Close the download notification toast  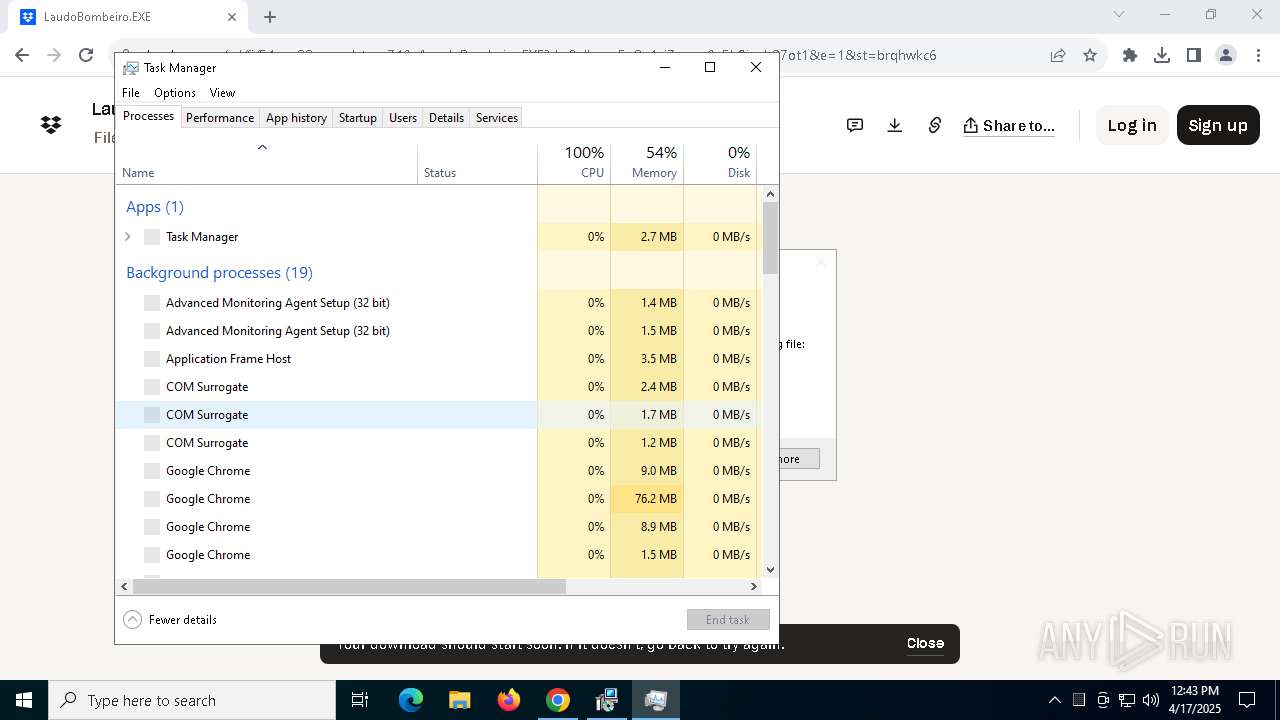pos(925,643)
